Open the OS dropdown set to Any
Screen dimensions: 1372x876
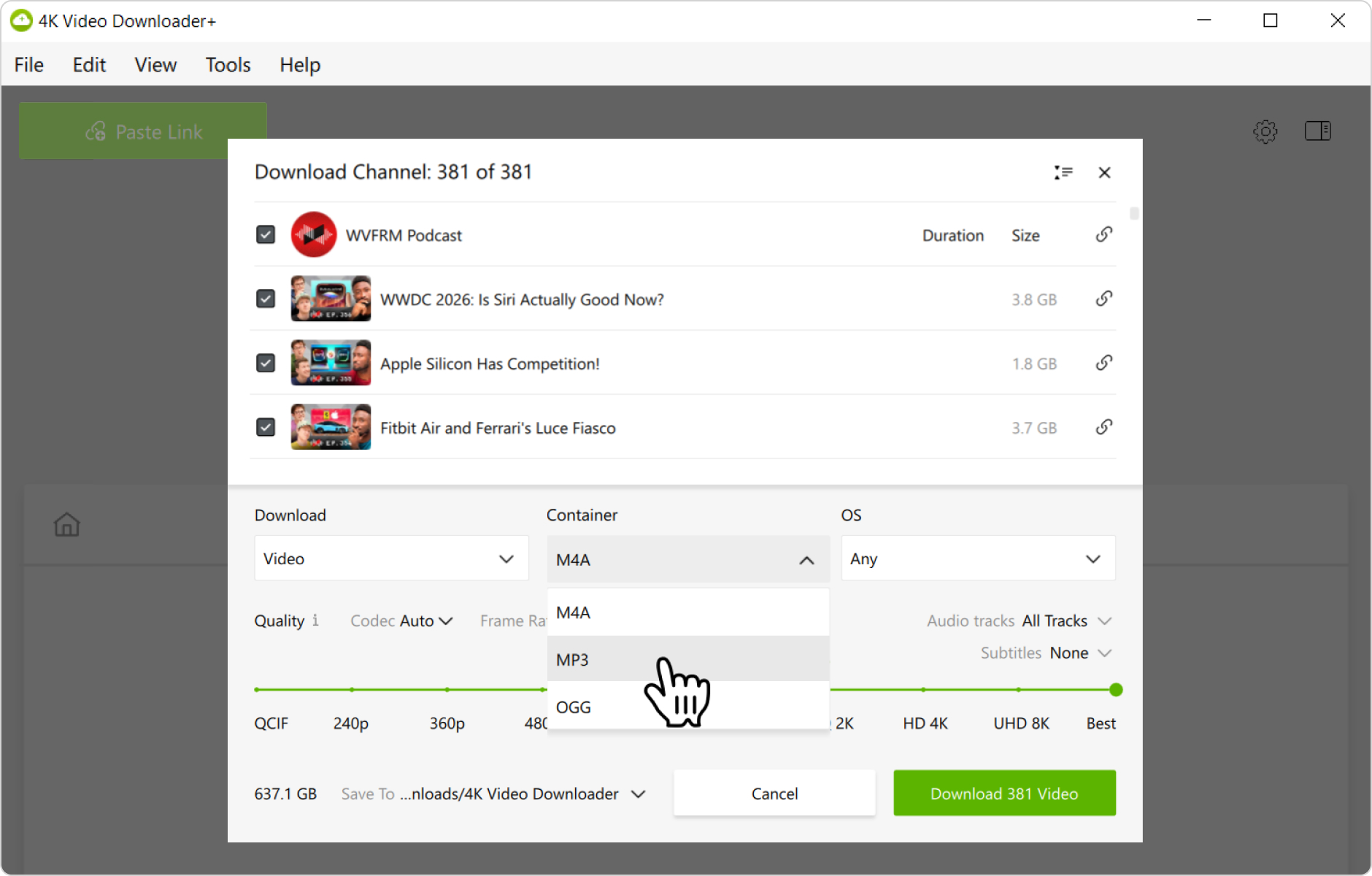tap(978, 558)
